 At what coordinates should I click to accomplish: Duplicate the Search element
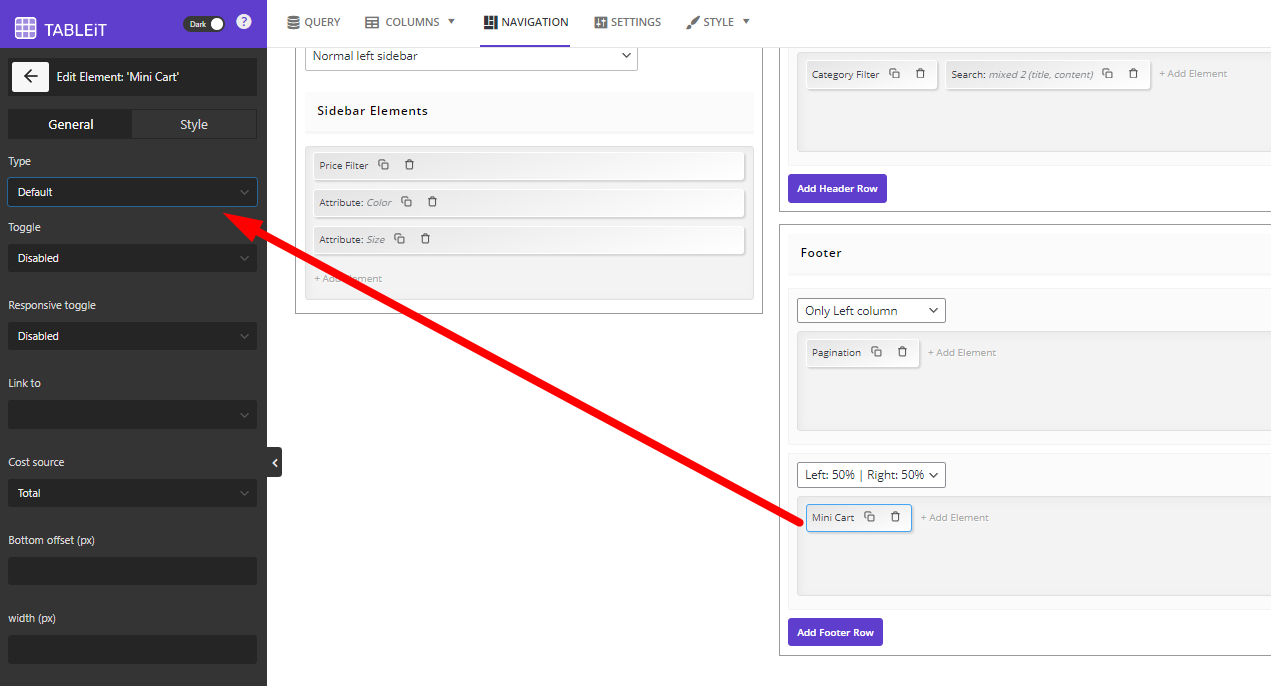point(1108,74)
